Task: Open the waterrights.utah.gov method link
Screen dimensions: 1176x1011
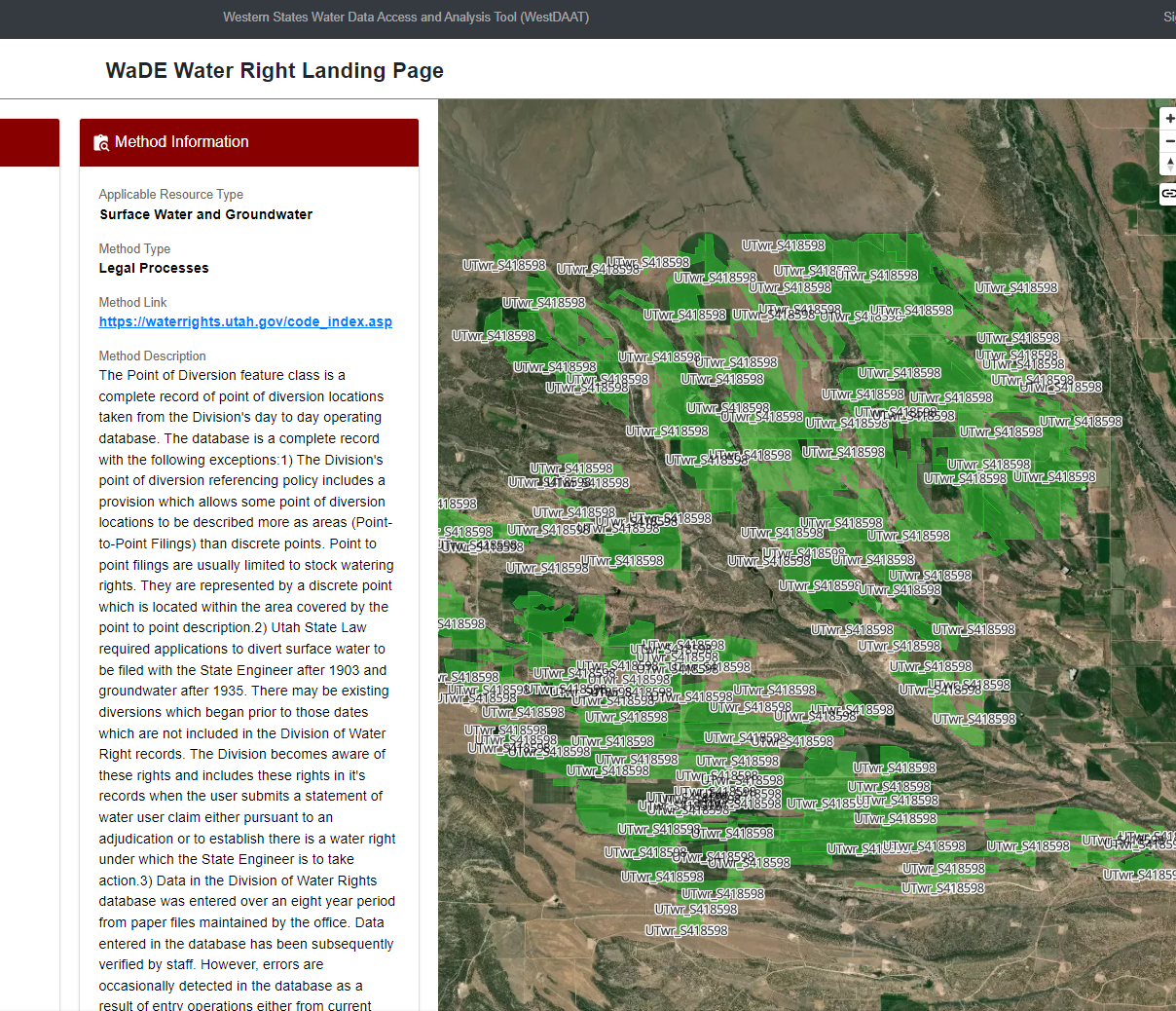Action: point(244,321)
